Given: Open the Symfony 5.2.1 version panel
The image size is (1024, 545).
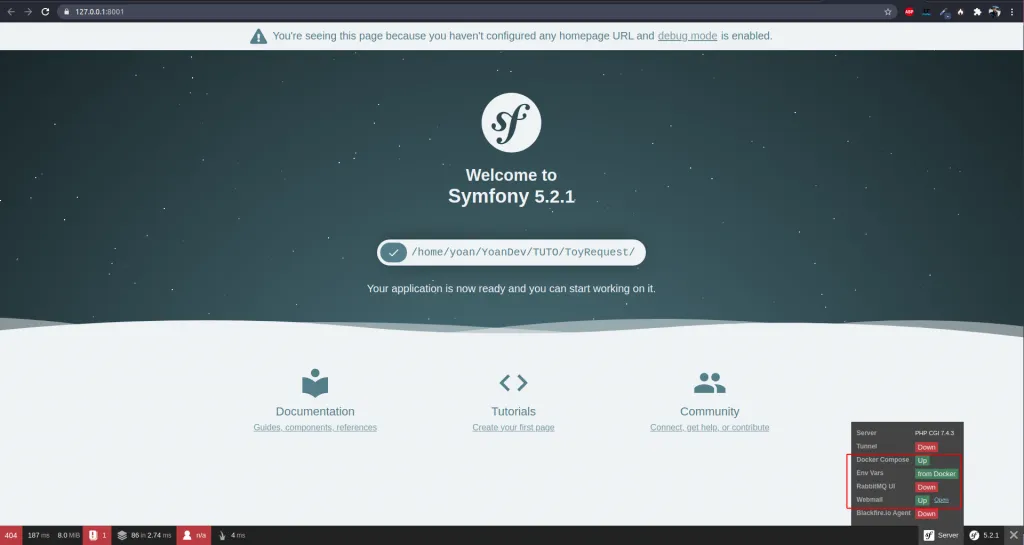Looking at the screenshot, I should pyautogui.click(x=983, y=535).
